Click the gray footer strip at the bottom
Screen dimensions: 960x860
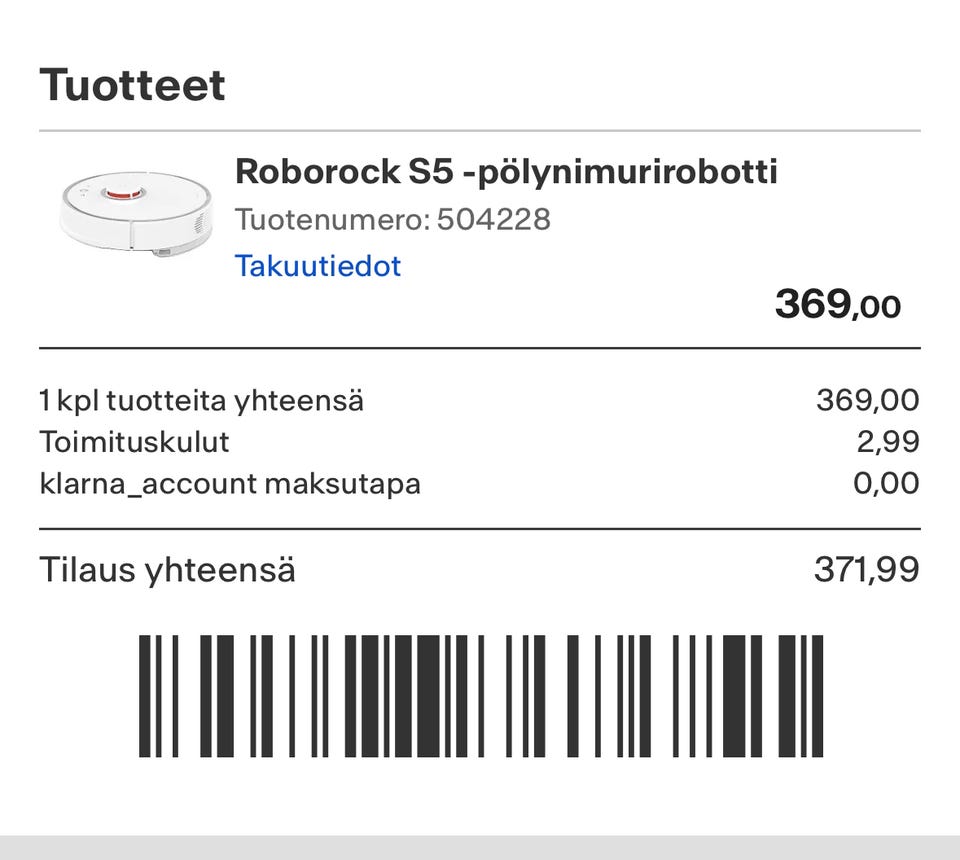(x=480, y=848)
